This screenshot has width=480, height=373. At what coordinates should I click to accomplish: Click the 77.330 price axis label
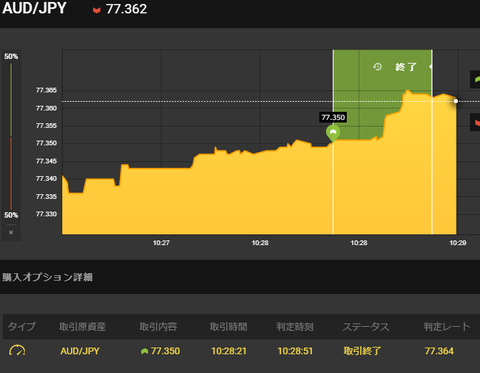pos(46,214)
